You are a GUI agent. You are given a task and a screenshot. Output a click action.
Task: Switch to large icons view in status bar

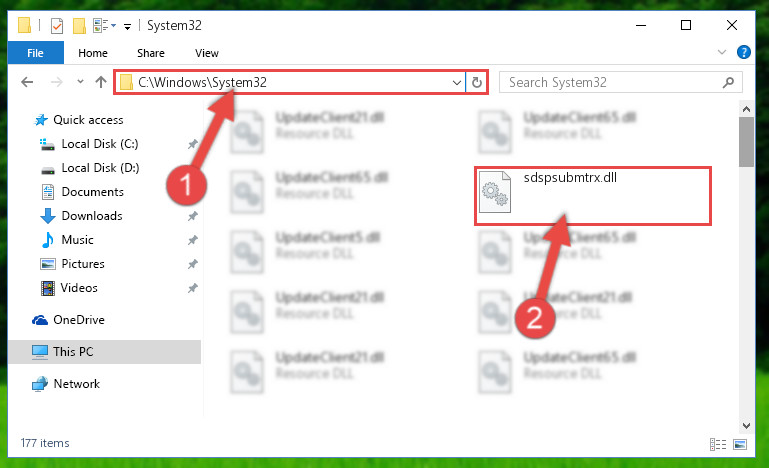pyautogui.click(x=740, y=444)
